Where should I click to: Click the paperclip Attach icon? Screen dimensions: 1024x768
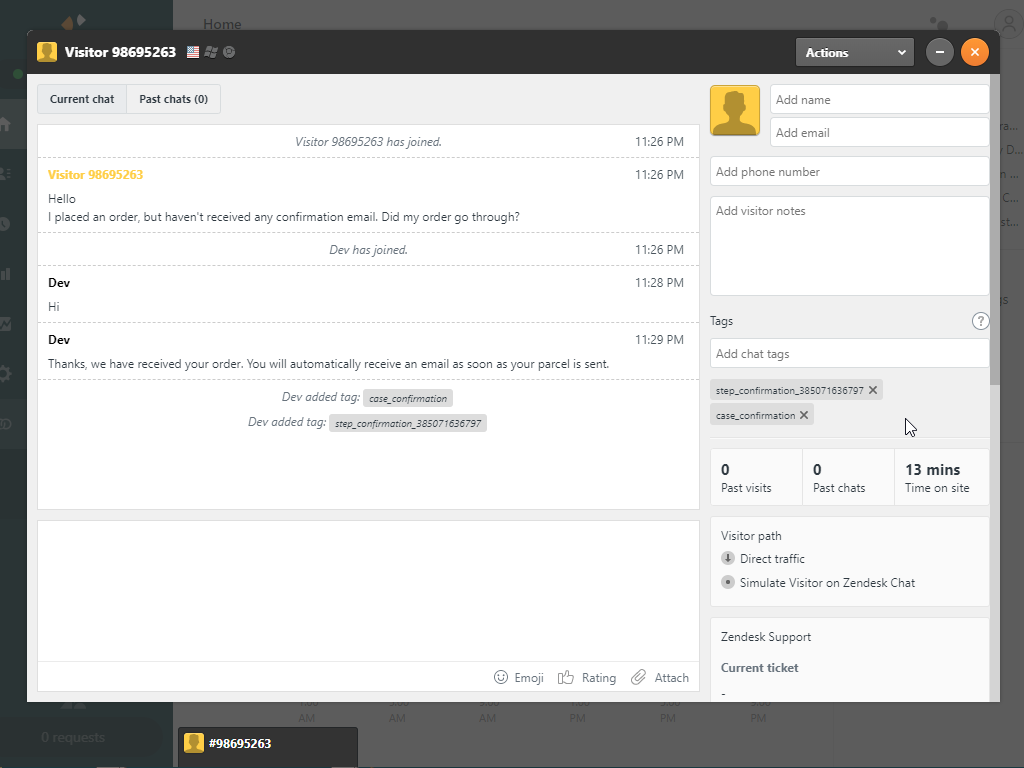[x=638, y=677]
